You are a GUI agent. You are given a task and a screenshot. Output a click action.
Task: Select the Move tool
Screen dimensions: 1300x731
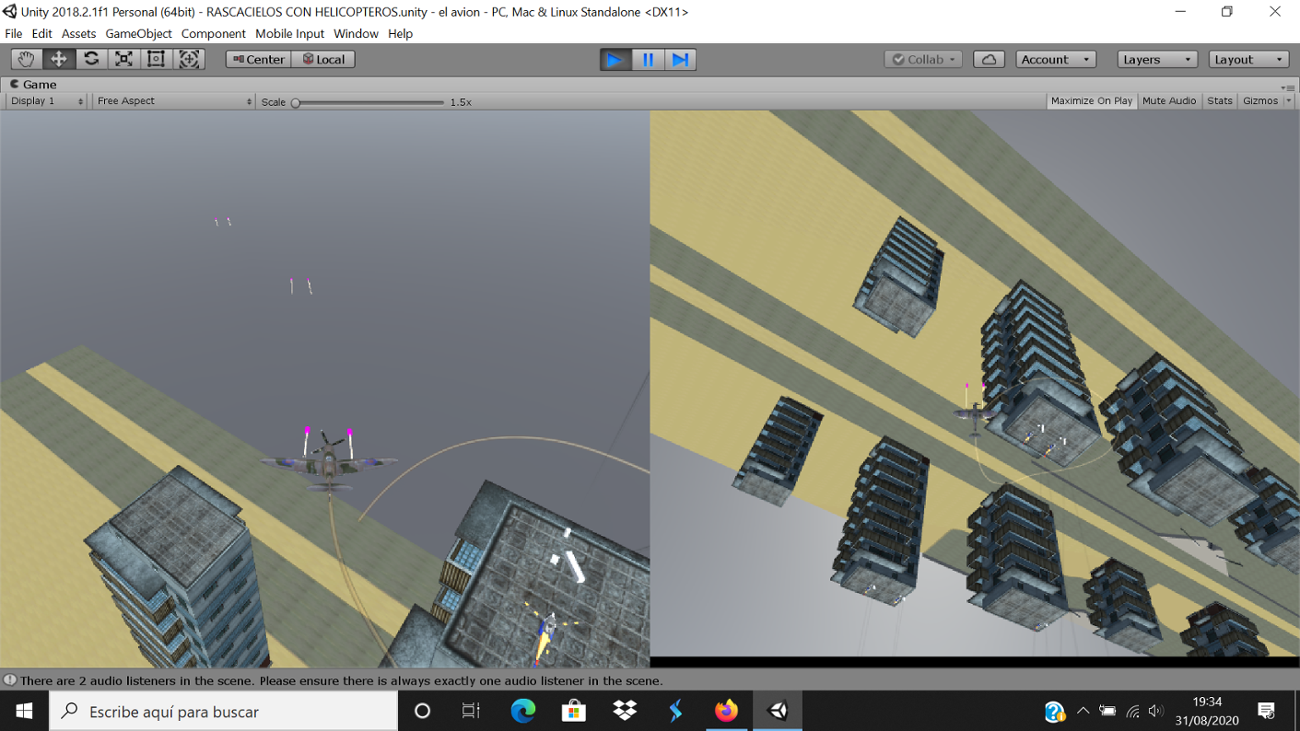click(58, 59)
